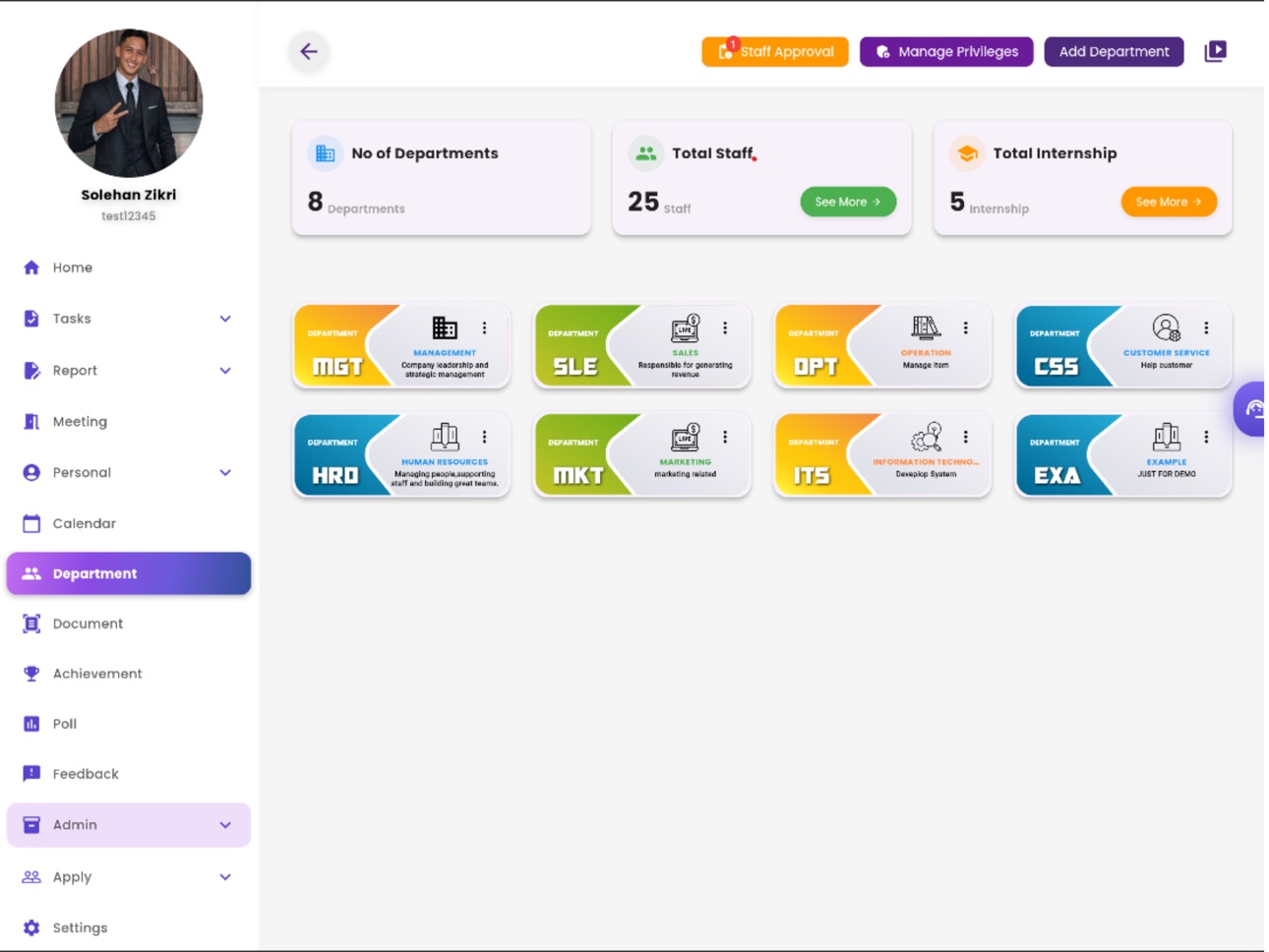
Task: Expand the Tasks menu chevron
Action: [225, 319]
